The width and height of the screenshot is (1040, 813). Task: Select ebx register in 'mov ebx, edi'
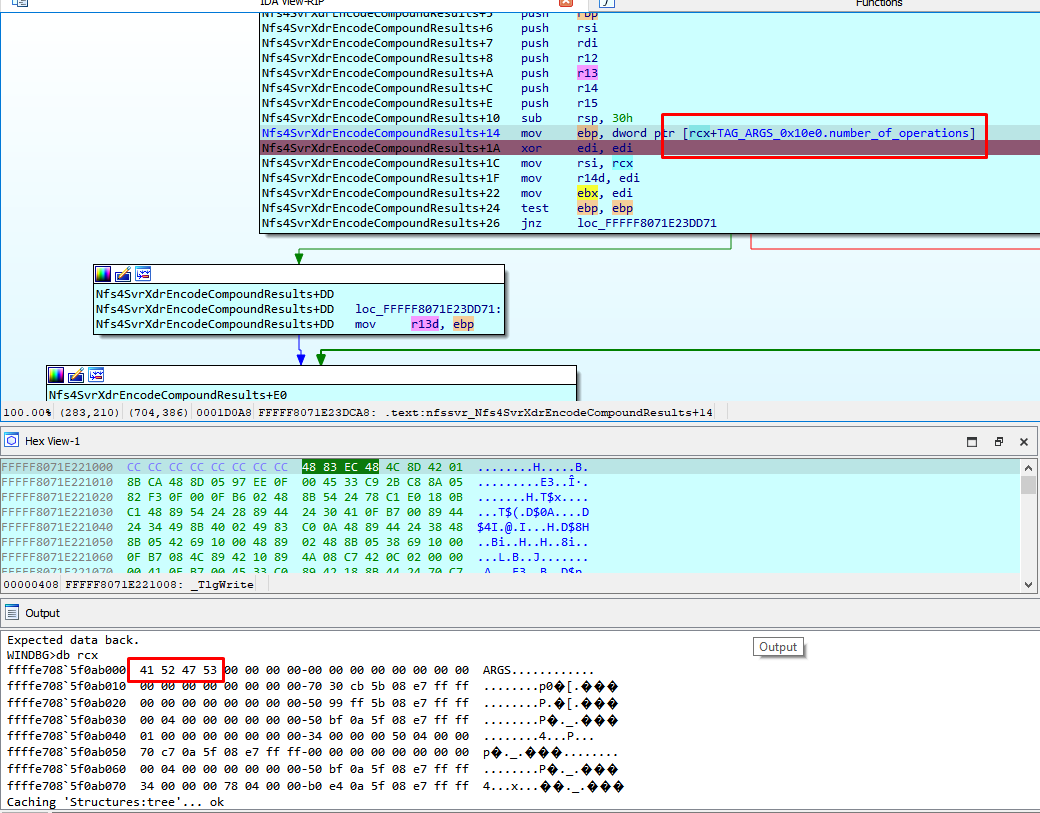point(587,193)
